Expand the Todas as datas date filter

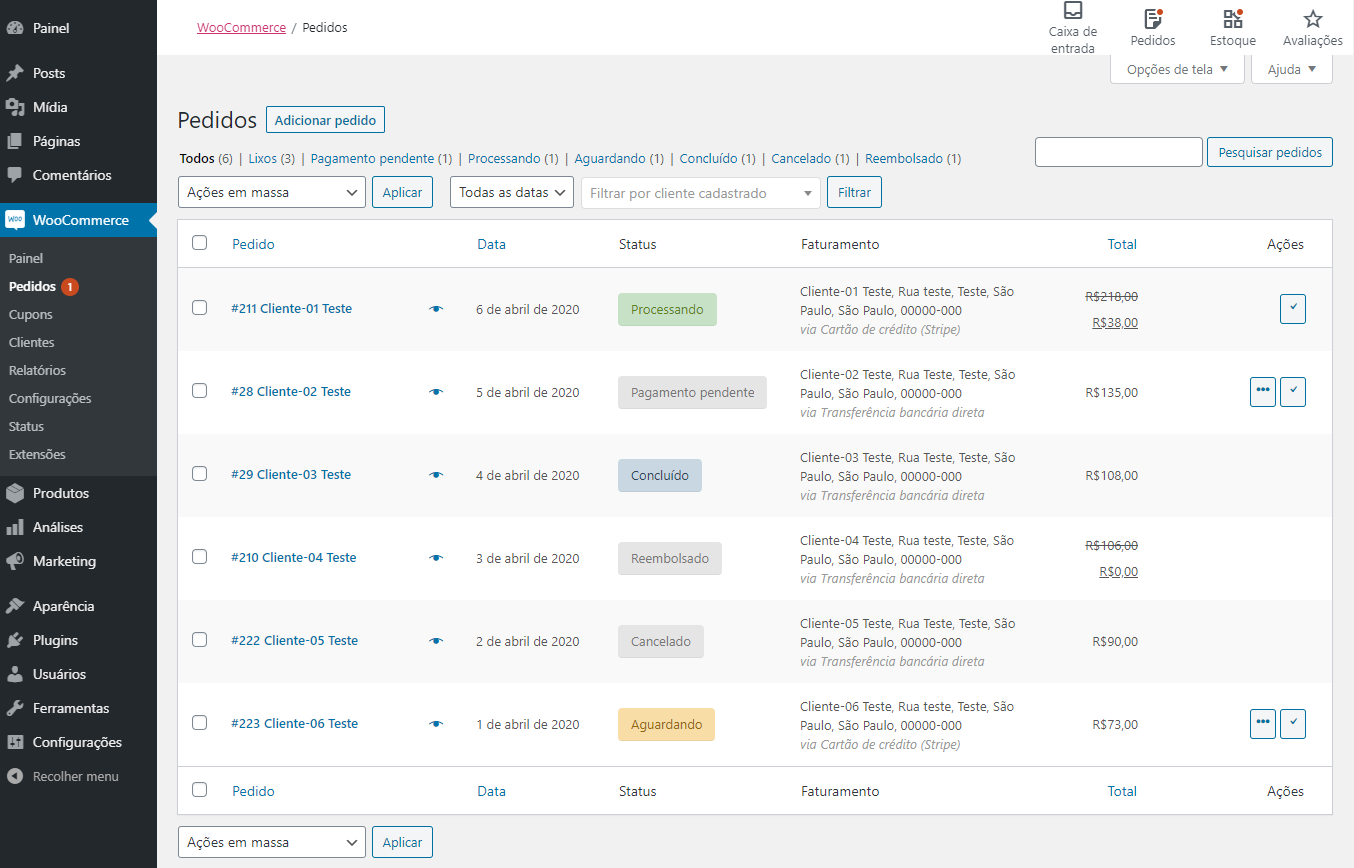tap(511, 193)
